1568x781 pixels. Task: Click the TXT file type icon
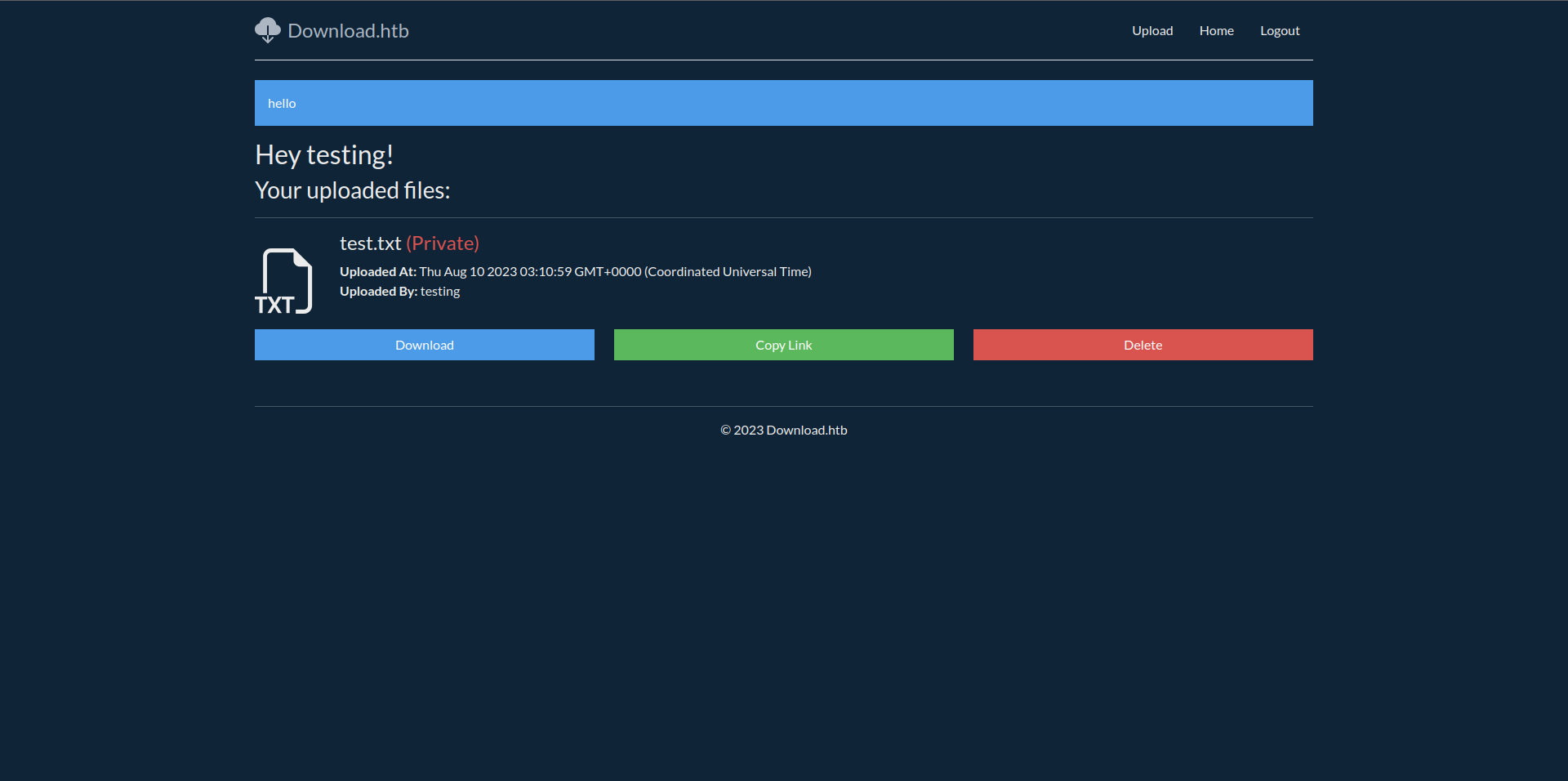pos(283,281)
